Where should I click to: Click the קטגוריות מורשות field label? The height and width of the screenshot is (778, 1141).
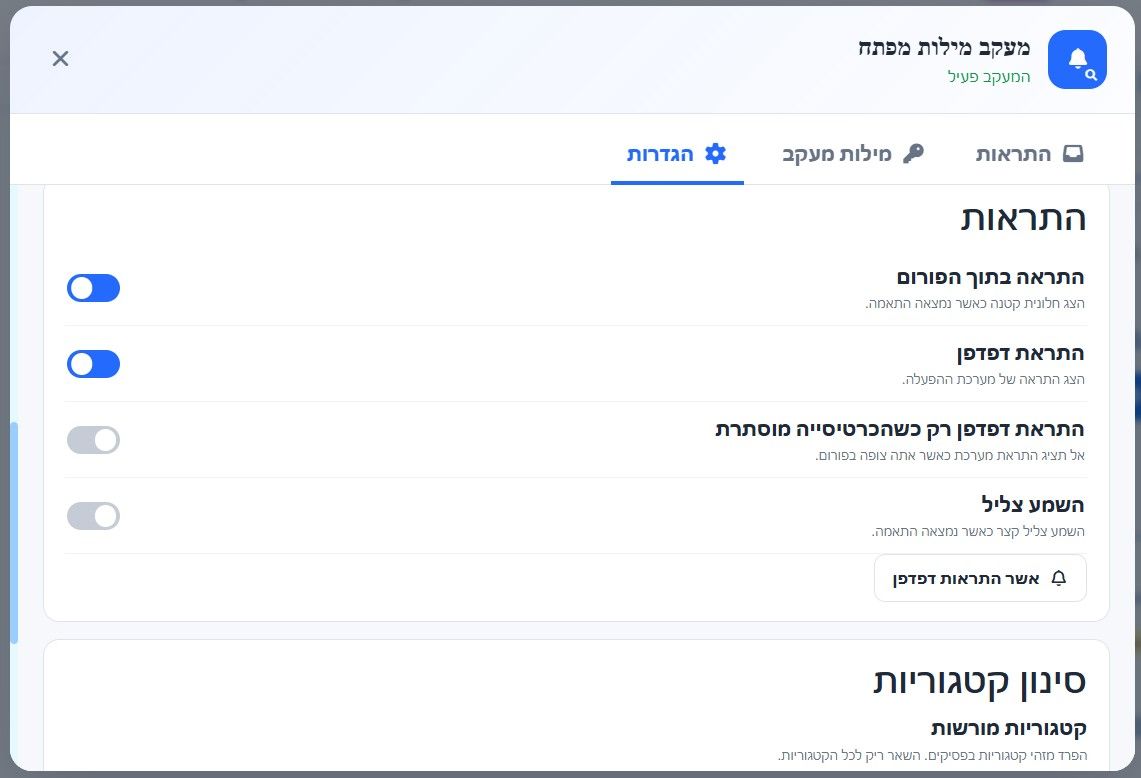(1009, 729)
